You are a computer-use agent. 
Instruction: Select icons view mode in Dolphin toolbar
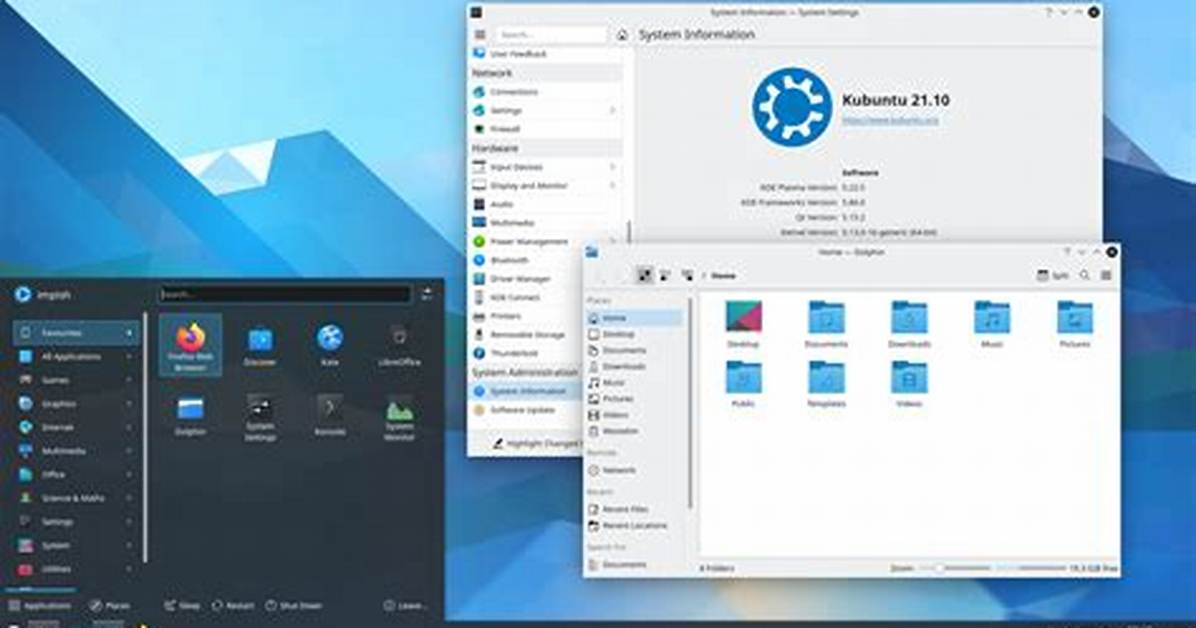(645, 275)
